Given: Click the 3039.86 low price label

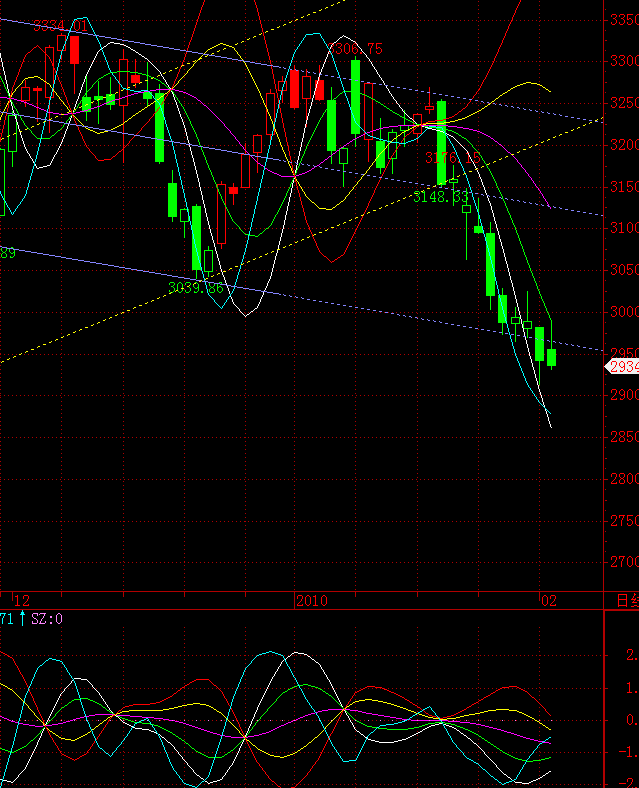Looking at the screenshot, I should click(195, 288).
